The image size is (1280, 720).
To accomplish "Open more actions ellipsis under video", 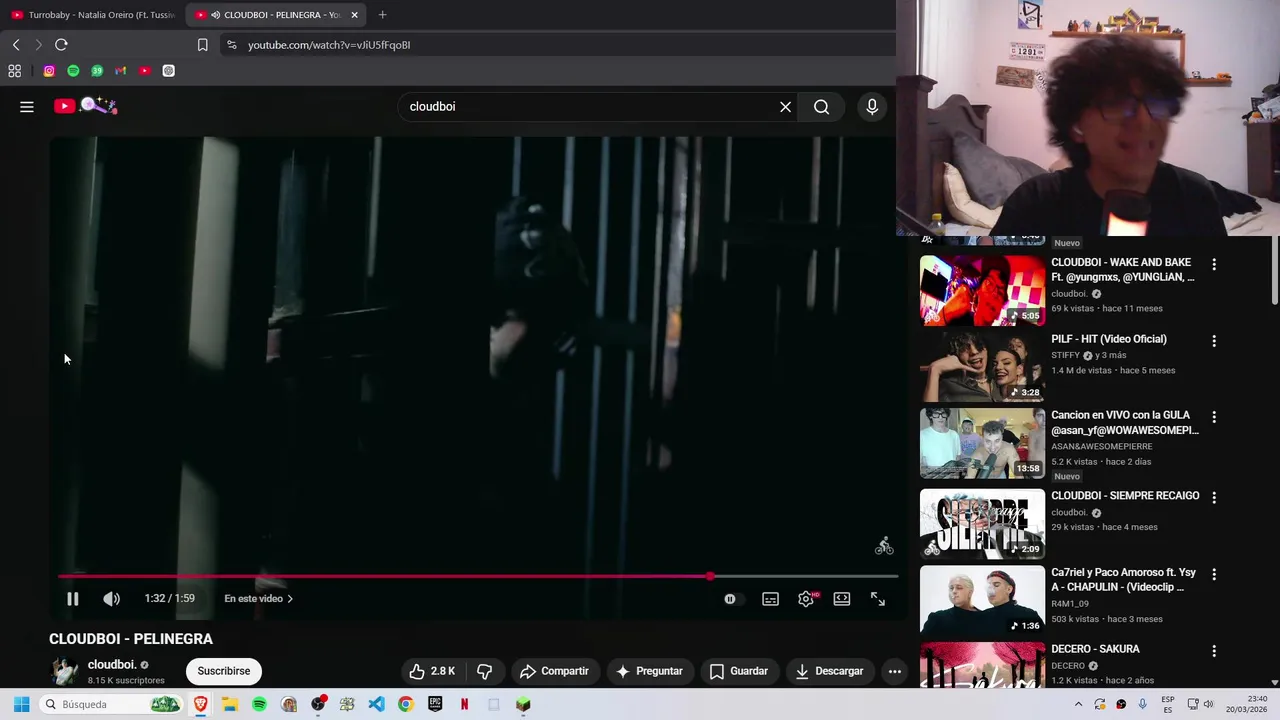I will click(x=895, y=671).
